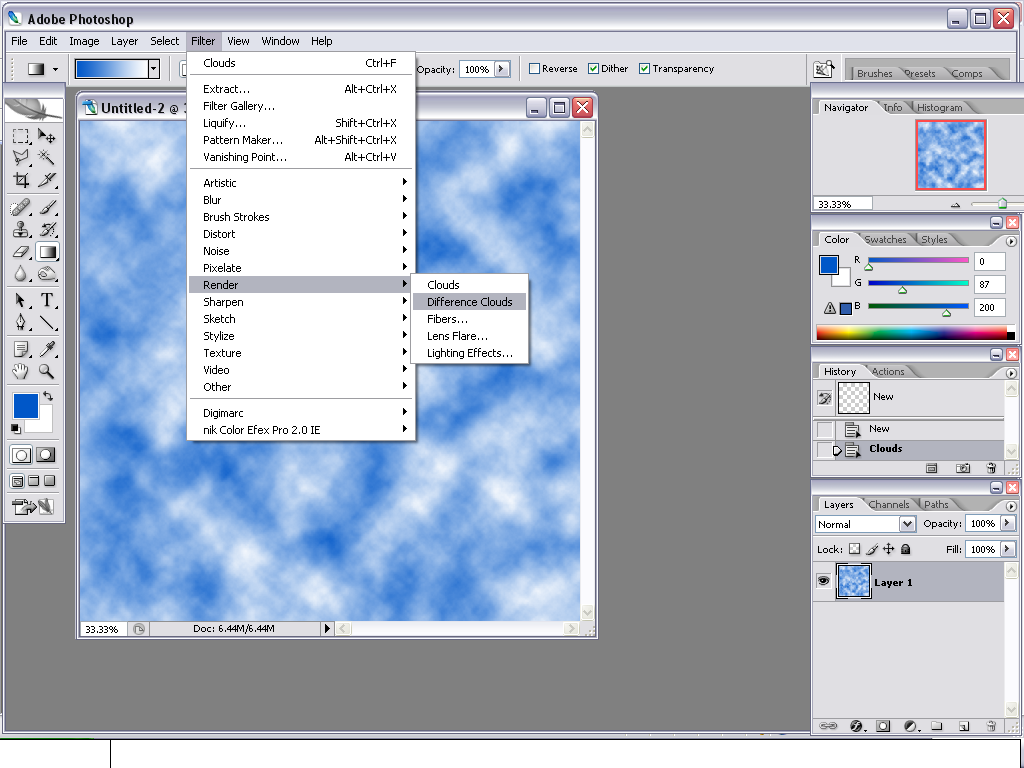Select the Blur tool

pos(21,274)
